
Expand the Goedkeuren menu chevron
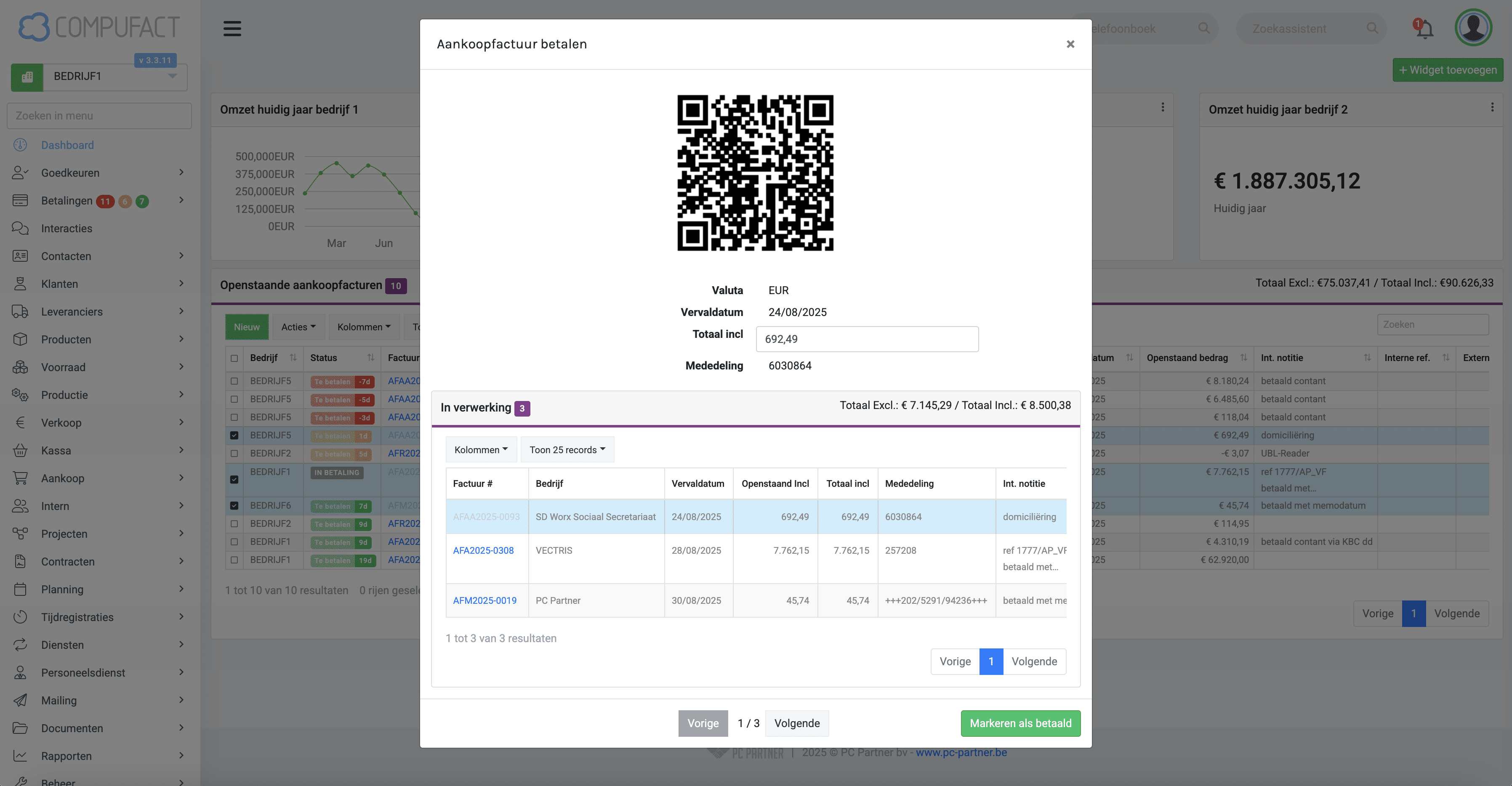click(181, 172)
